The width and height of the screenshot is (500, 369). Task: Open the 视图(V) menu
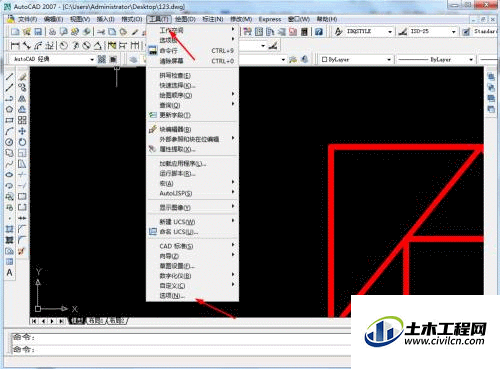80,19
